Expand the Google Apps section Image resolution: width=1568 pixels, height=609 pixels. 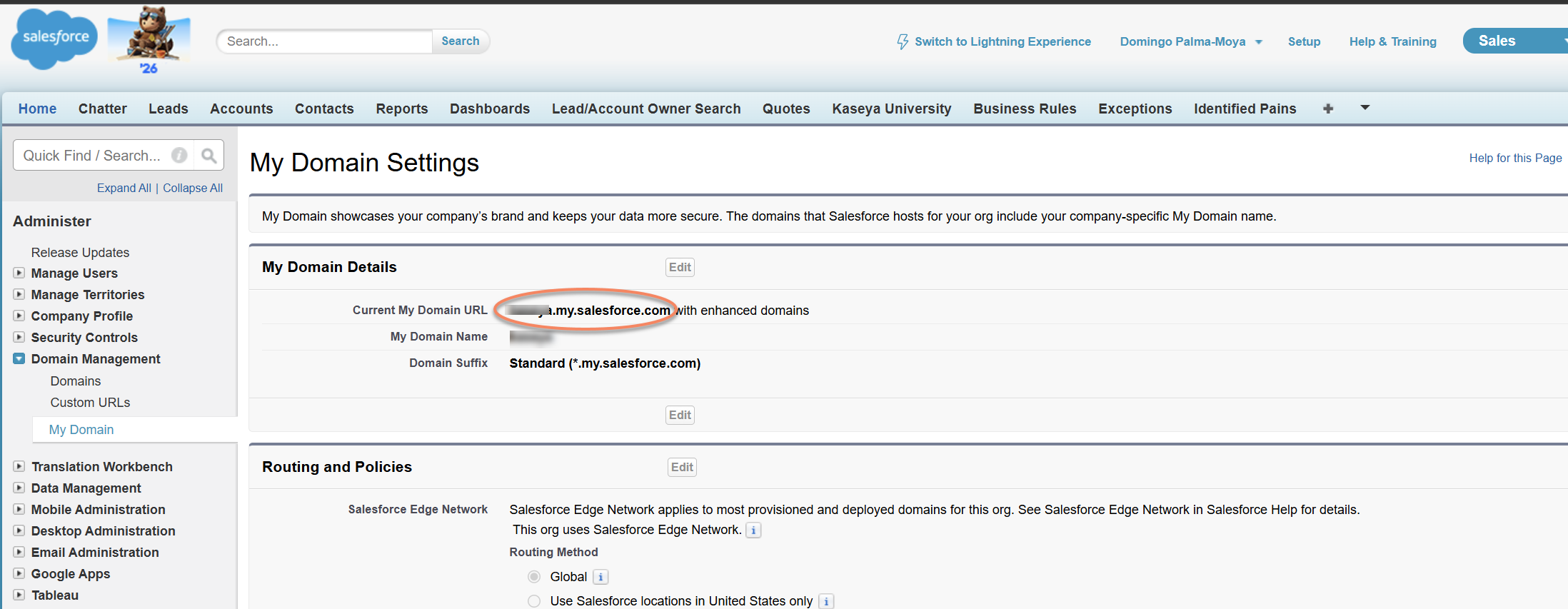coord(19,573)
